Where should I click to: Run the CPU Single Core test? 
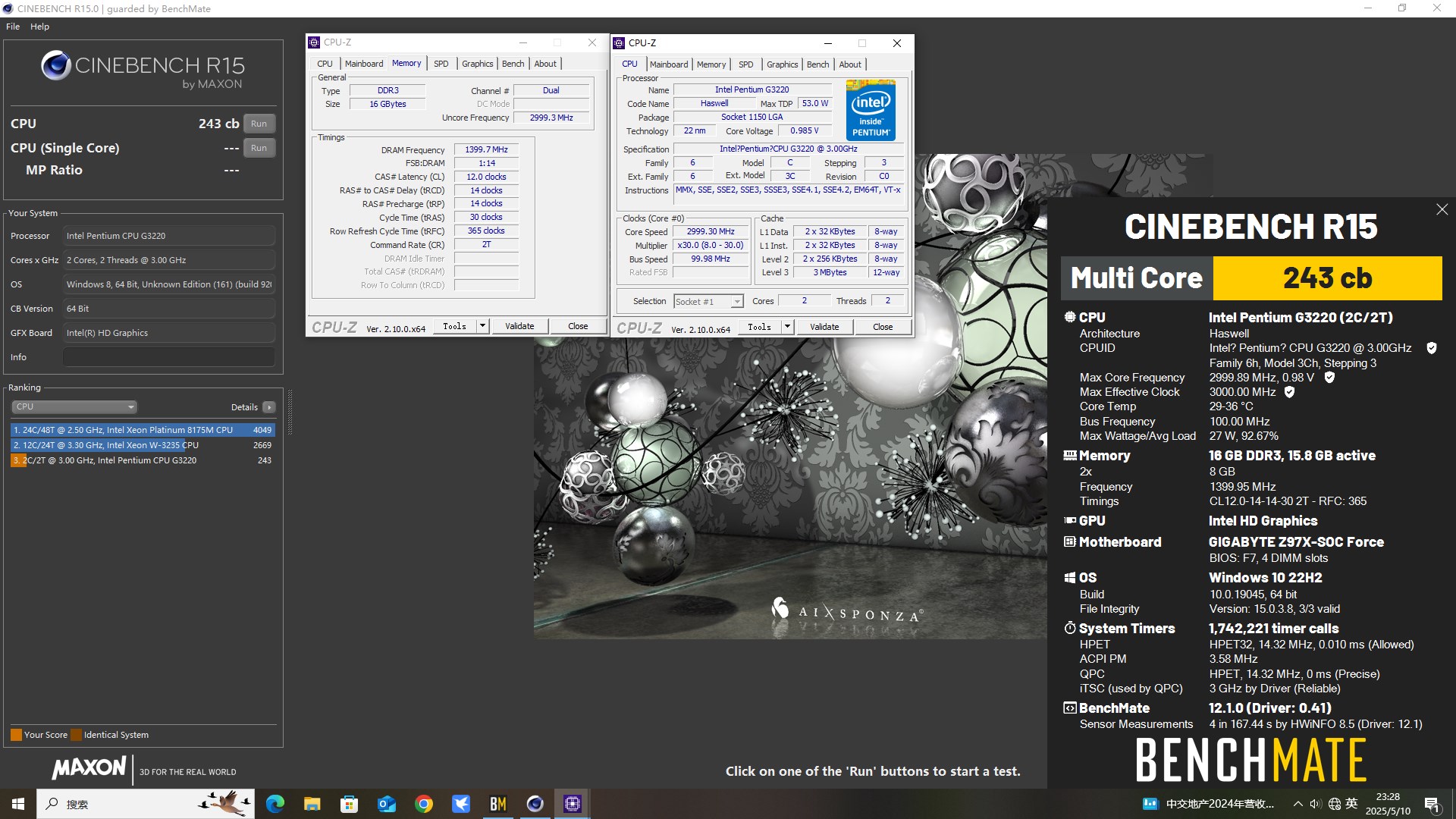259,148
